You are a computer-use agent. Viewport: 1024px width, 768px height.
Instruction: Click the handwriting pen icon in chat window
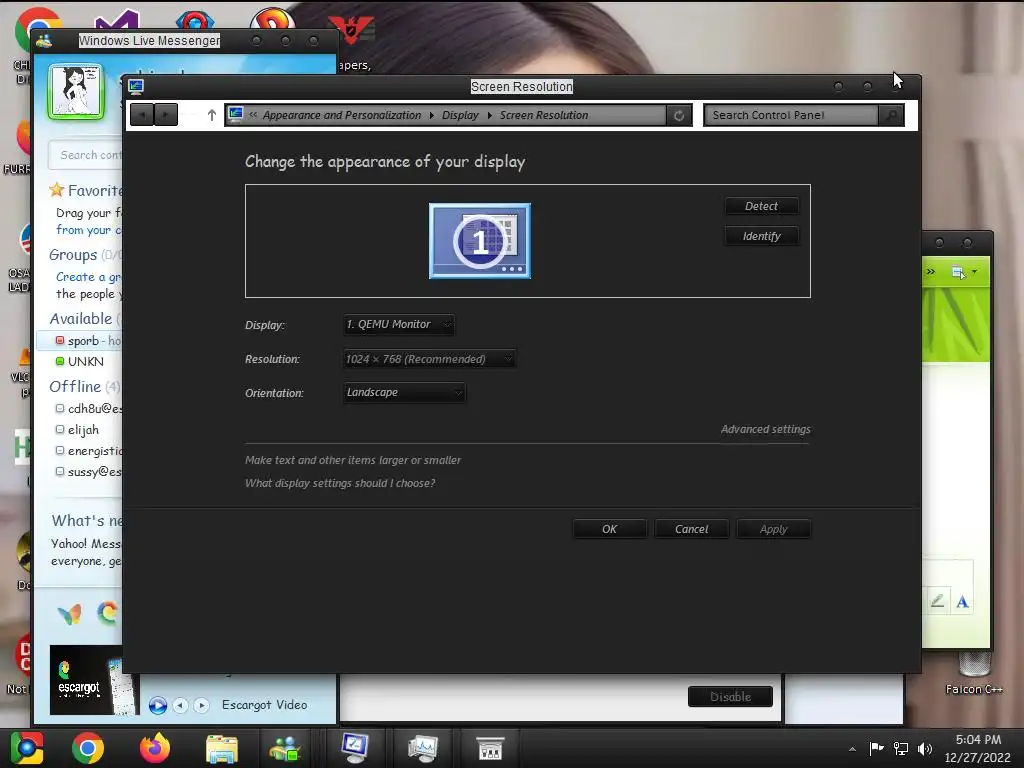936,601
